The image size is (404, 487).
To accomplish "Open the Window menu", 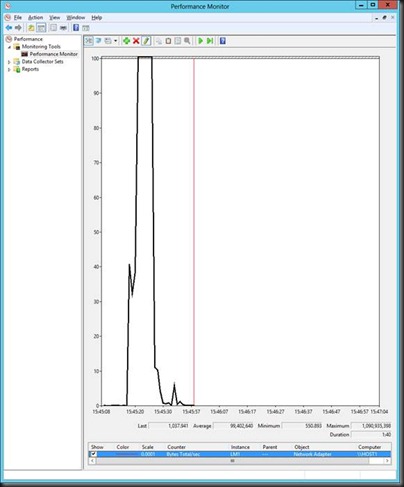I will point(76,17).
